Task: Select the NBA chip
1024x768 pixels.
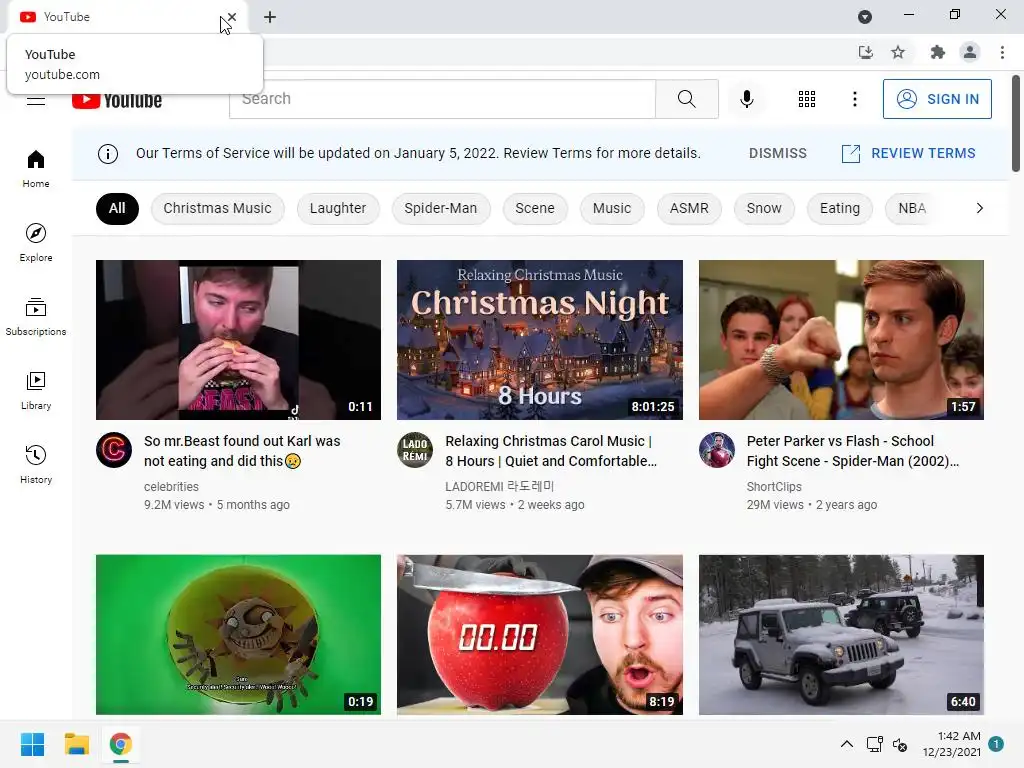Action: 912,208
